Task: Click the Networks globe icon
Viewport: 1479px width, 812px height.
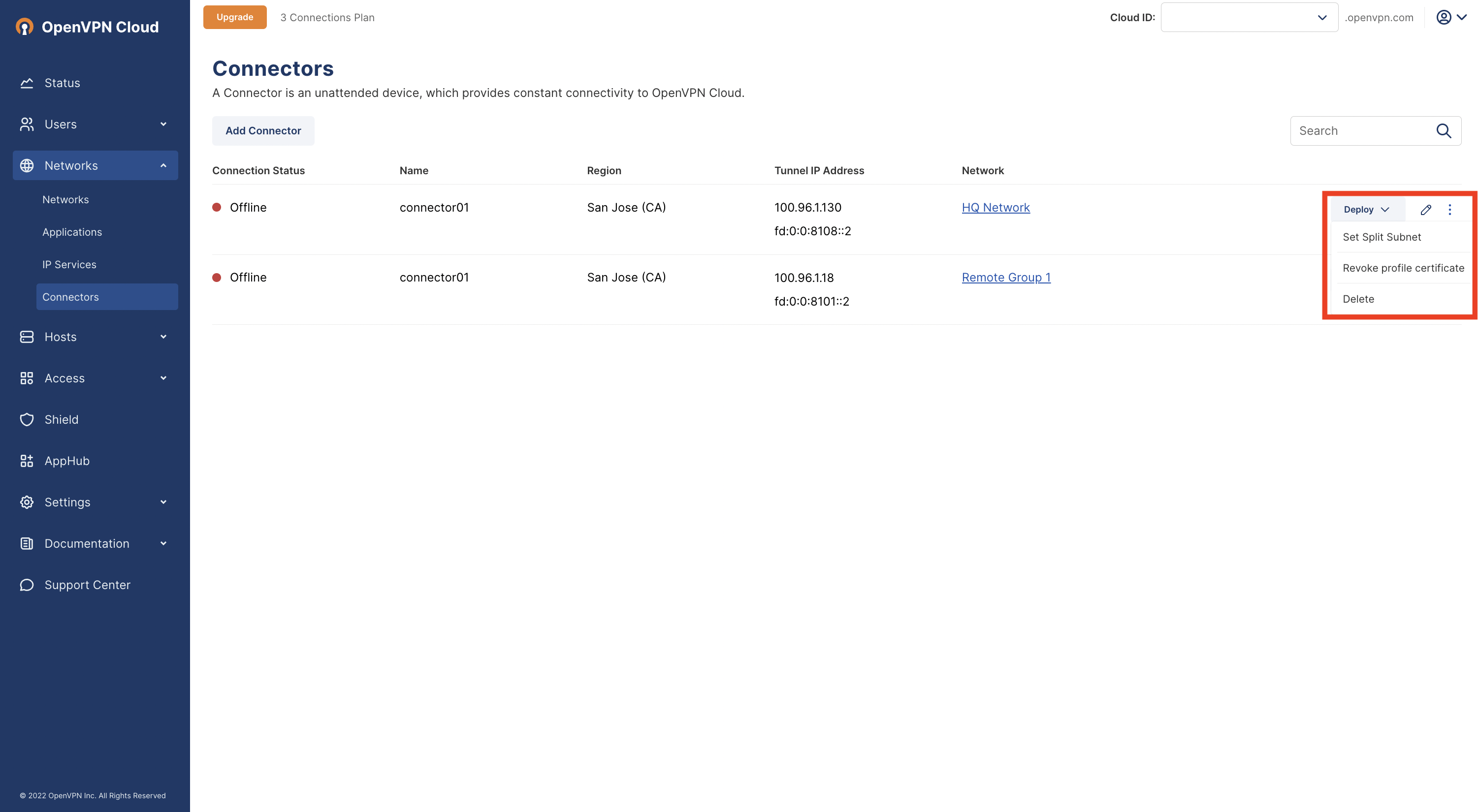Action: [27, 165]
